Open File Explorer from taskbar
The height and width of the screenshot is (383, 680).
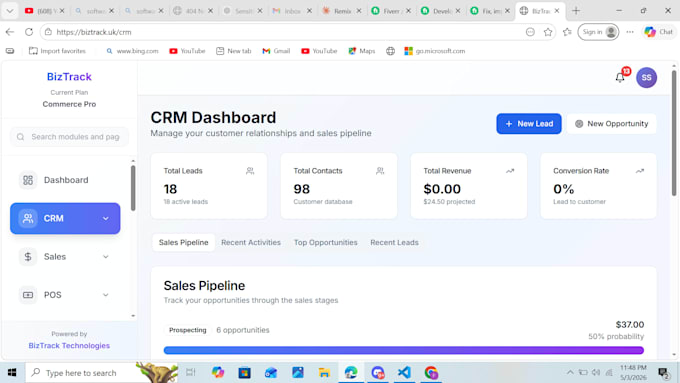coord(324,372)
